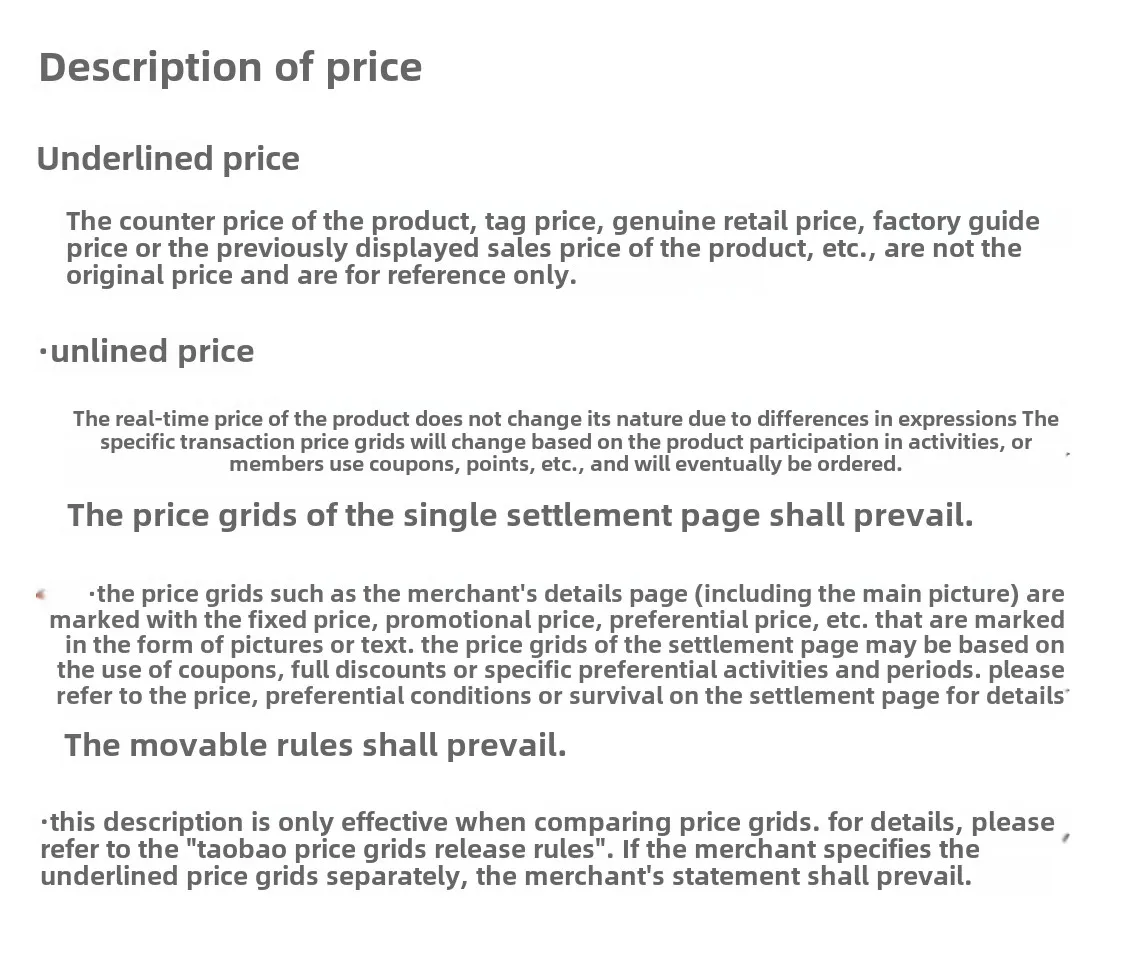Click the paragraph starting 'The counter price'
The height and width of the screenshot is (960, 1125).
552,248
